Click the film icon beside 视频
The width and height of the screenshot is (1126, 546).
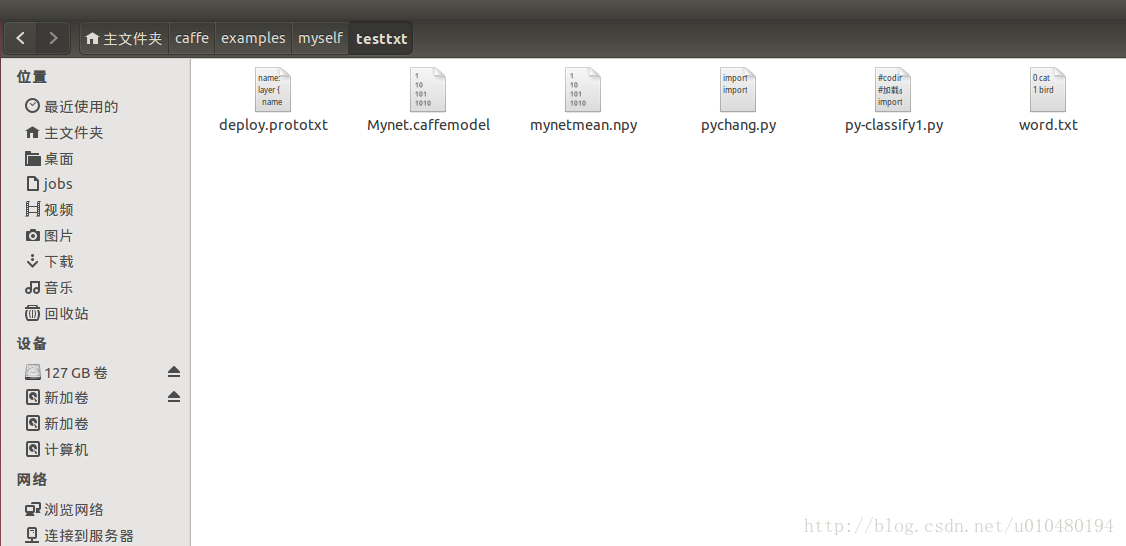click(x=32, y=209)
